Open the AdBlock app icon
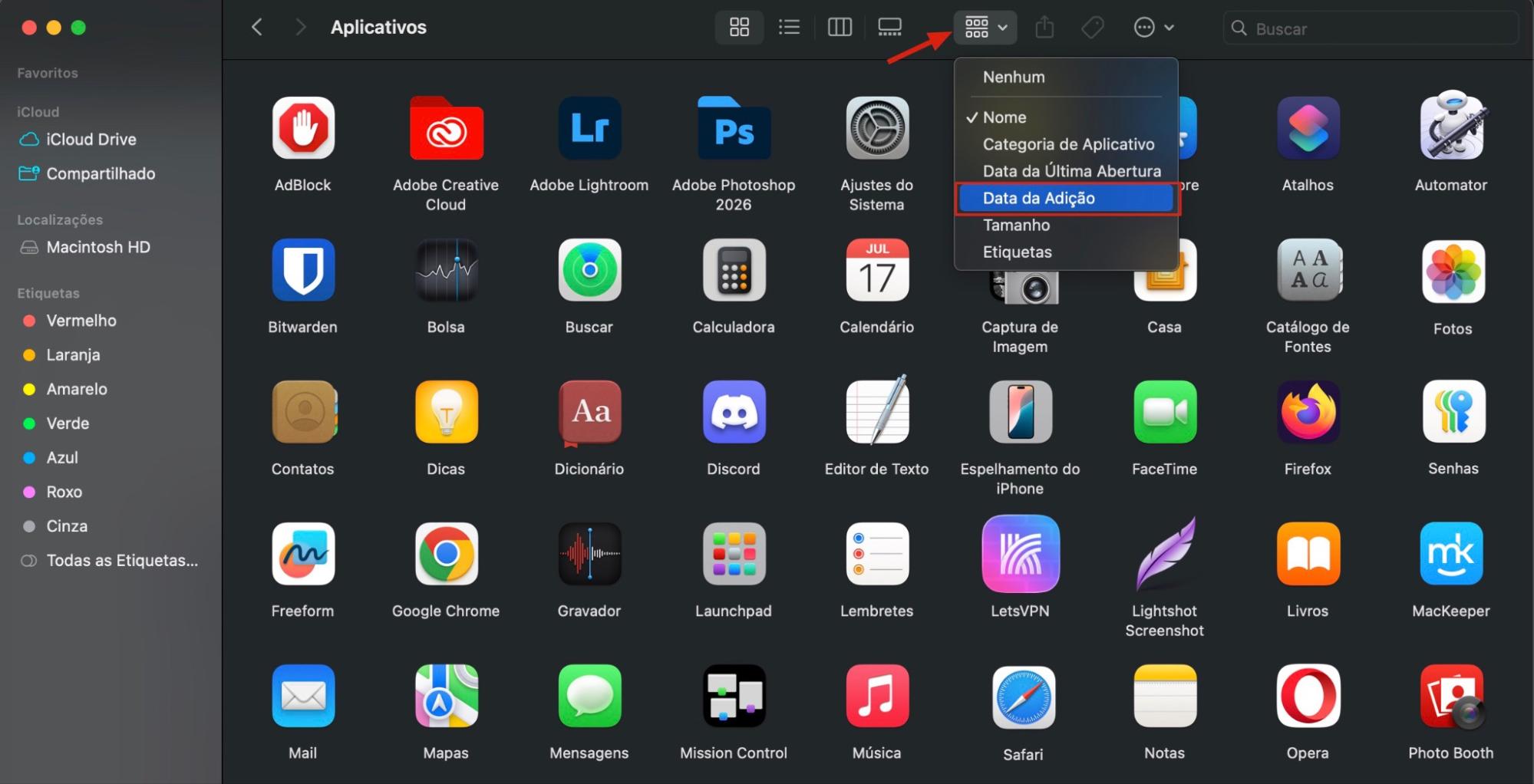 [303, 127]
